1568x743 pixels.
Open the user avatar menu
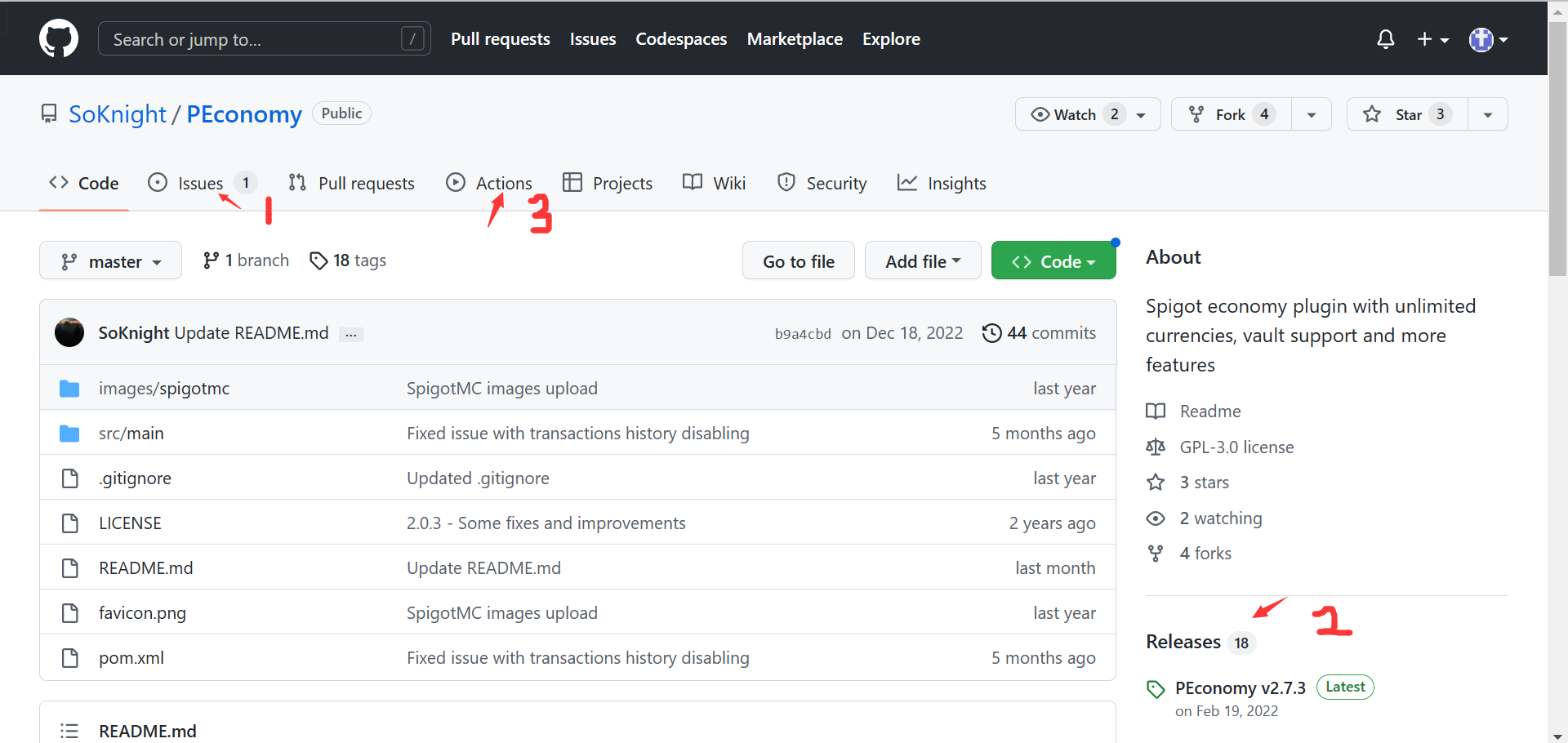click(x=1488, y=39)
